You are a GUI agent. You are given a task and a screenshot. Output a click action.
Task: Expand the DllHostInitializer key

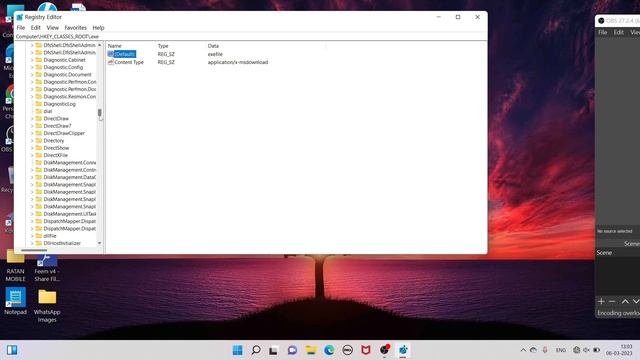pos(32,243)
